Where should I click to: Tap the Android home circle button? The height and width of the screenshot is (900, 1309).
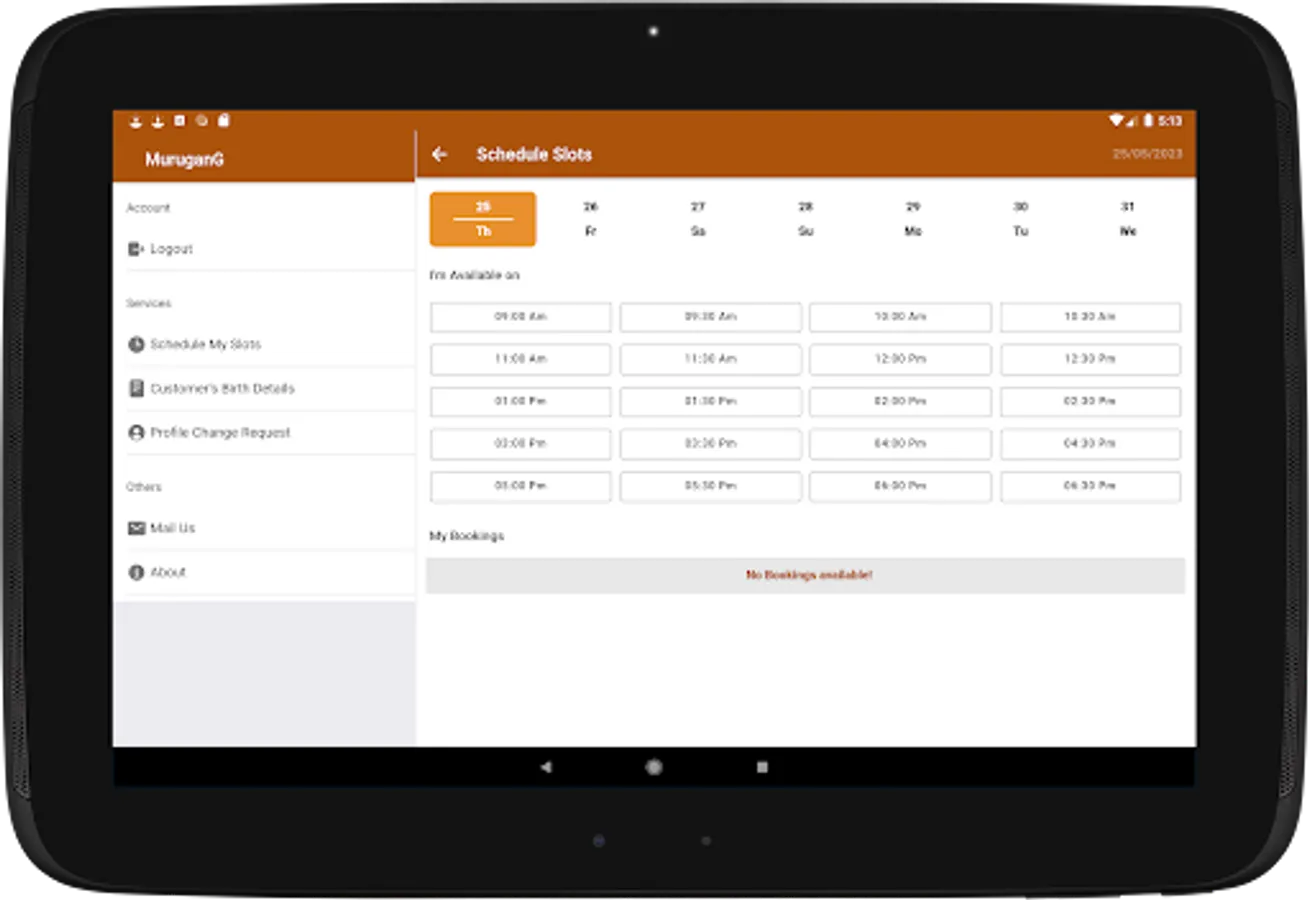tap(654, 767)
